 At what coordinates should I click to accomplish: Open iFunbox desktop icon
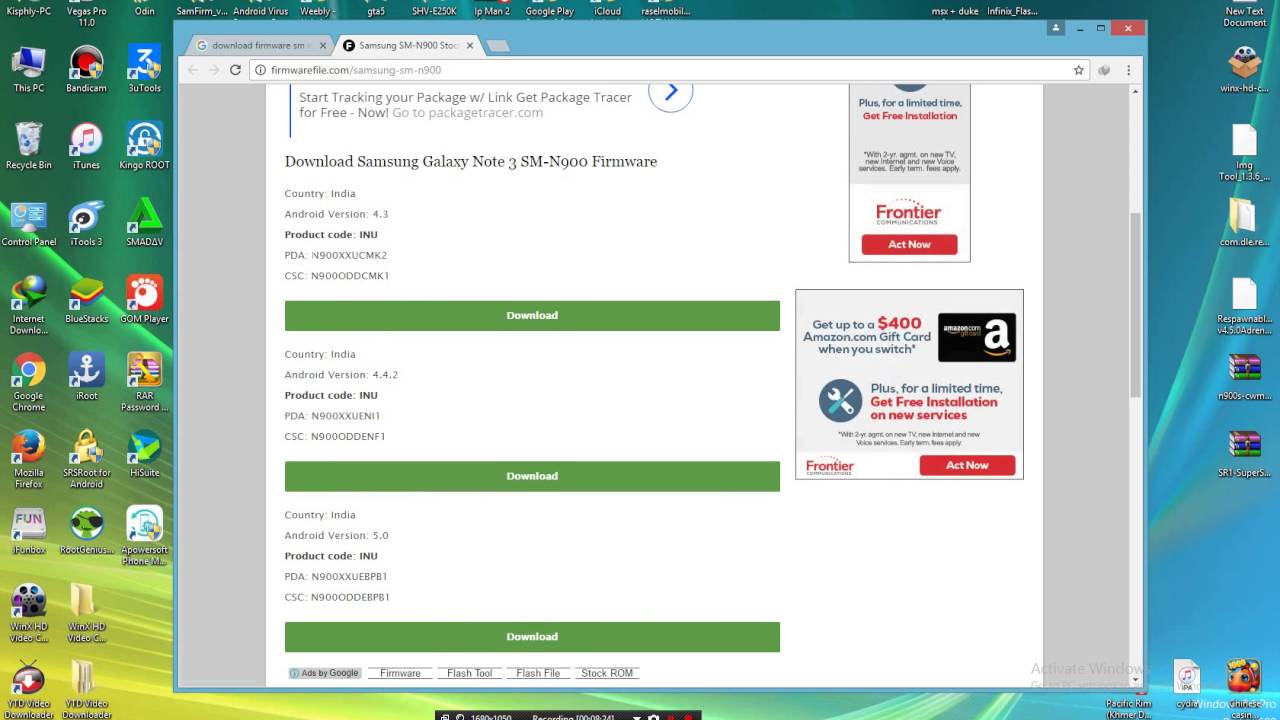[x=28, y=531]
